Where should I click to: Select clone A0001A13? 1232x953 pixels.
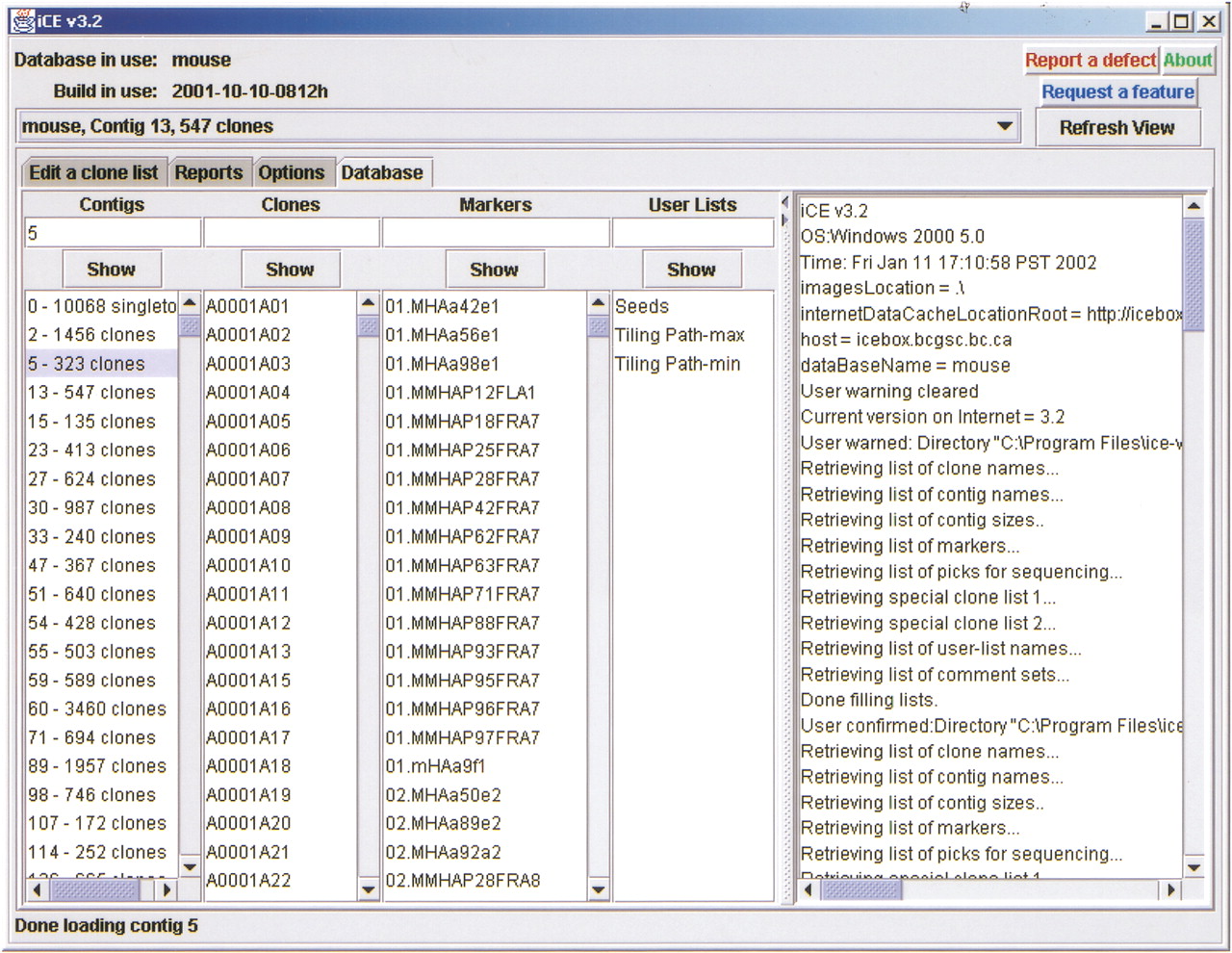click(280, 652)
